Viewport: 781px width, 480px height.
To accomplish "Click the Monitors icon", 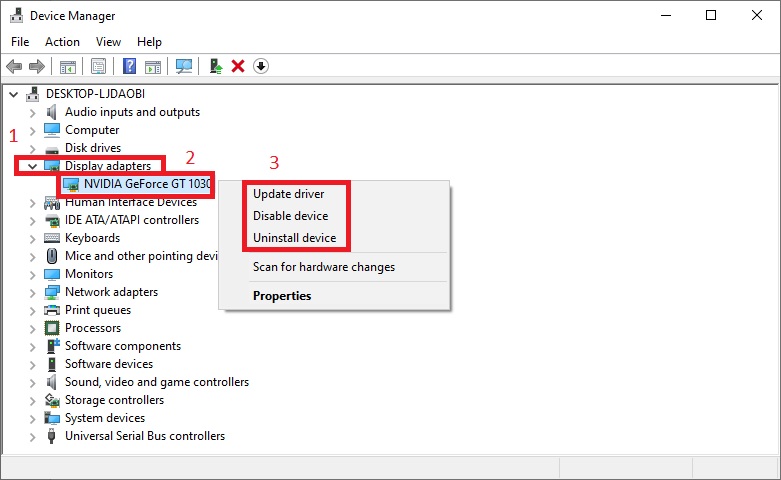I will click(x=52, y=274).
